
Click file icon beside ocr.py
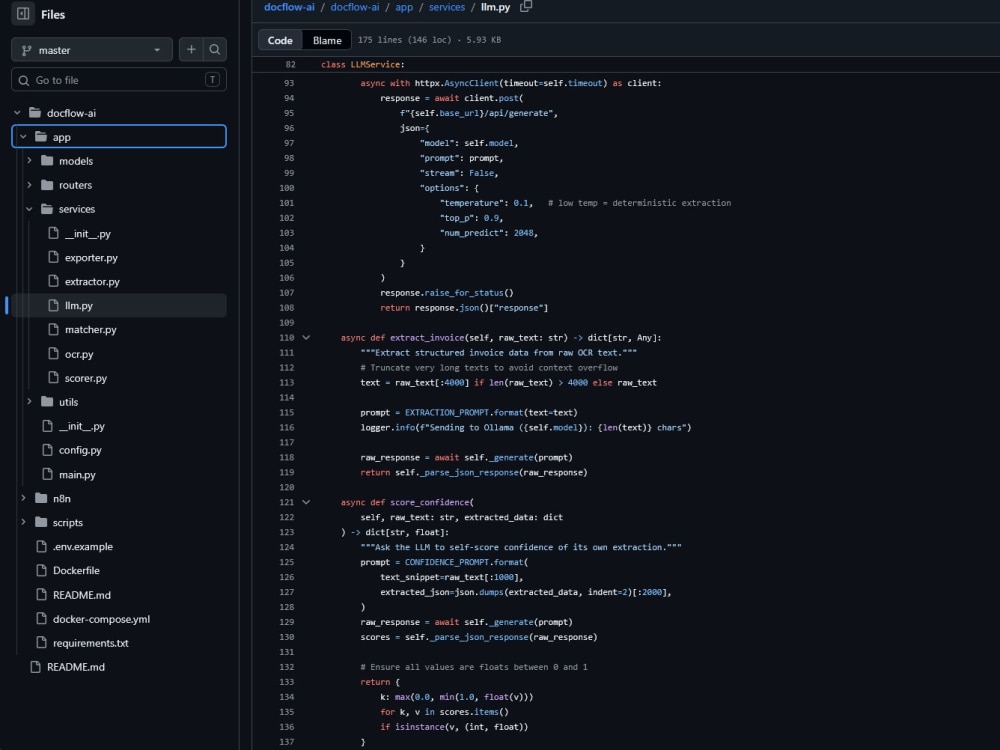click(54, 353)
